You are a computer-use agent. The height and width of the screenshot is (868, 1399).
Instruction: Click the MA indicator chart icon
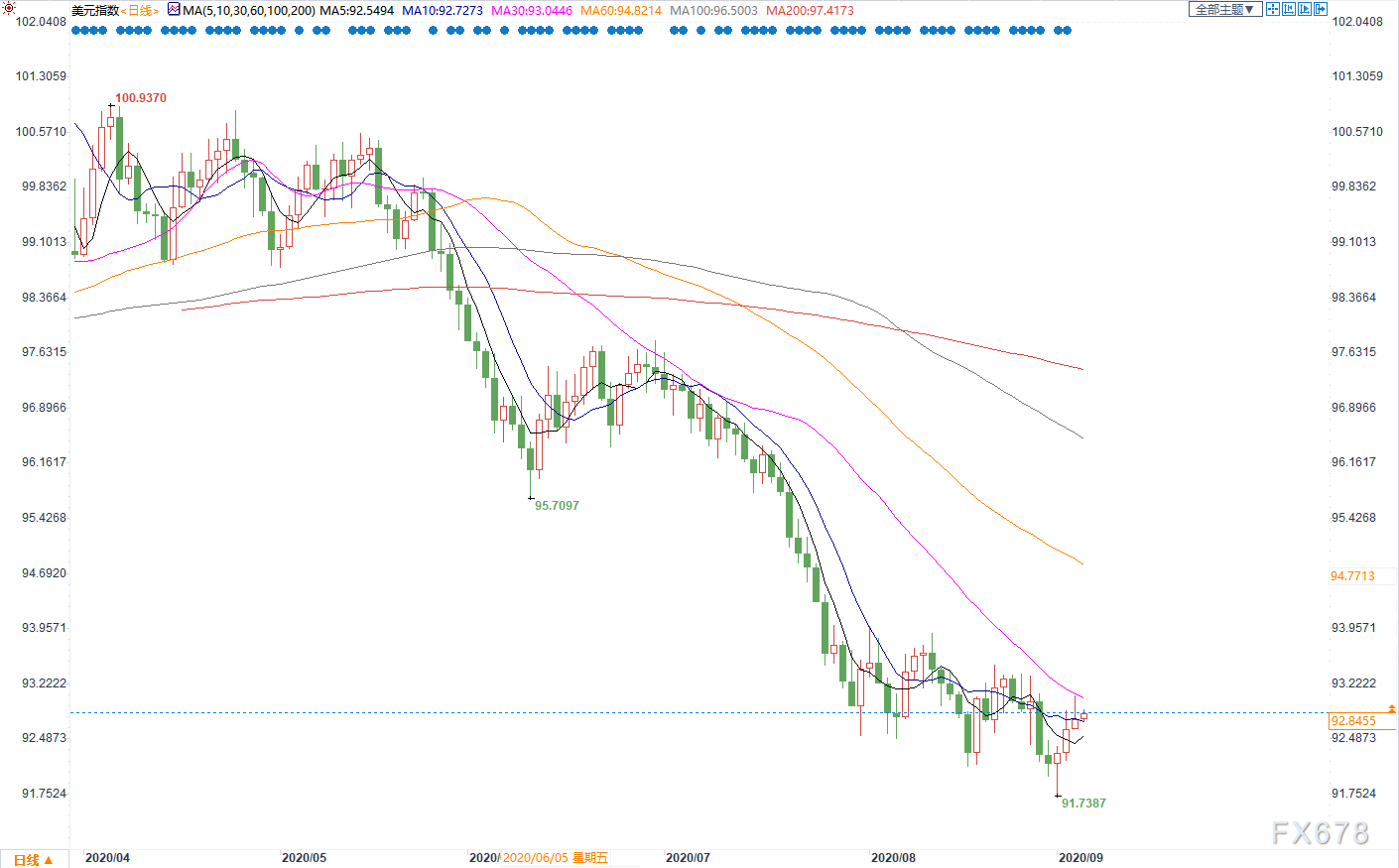coord(174,10)
